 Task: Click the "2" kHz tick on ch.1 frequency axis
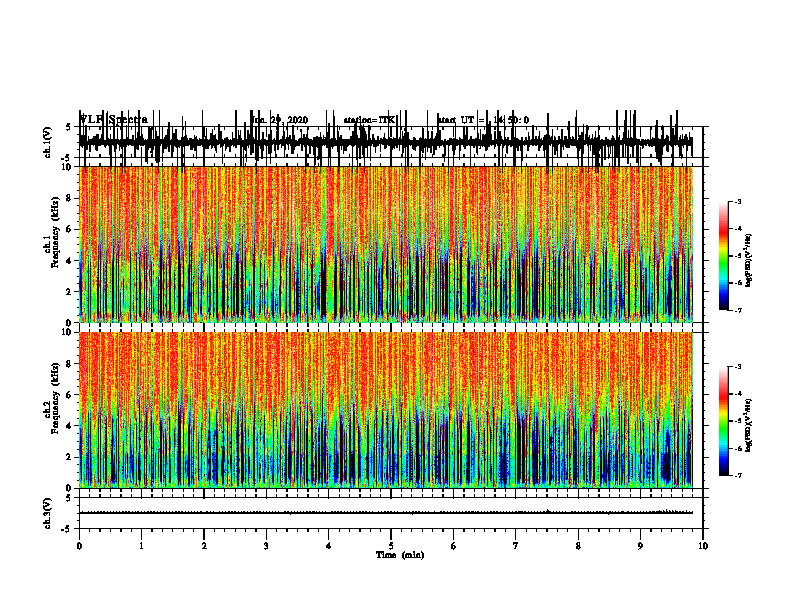coord(69,292)
